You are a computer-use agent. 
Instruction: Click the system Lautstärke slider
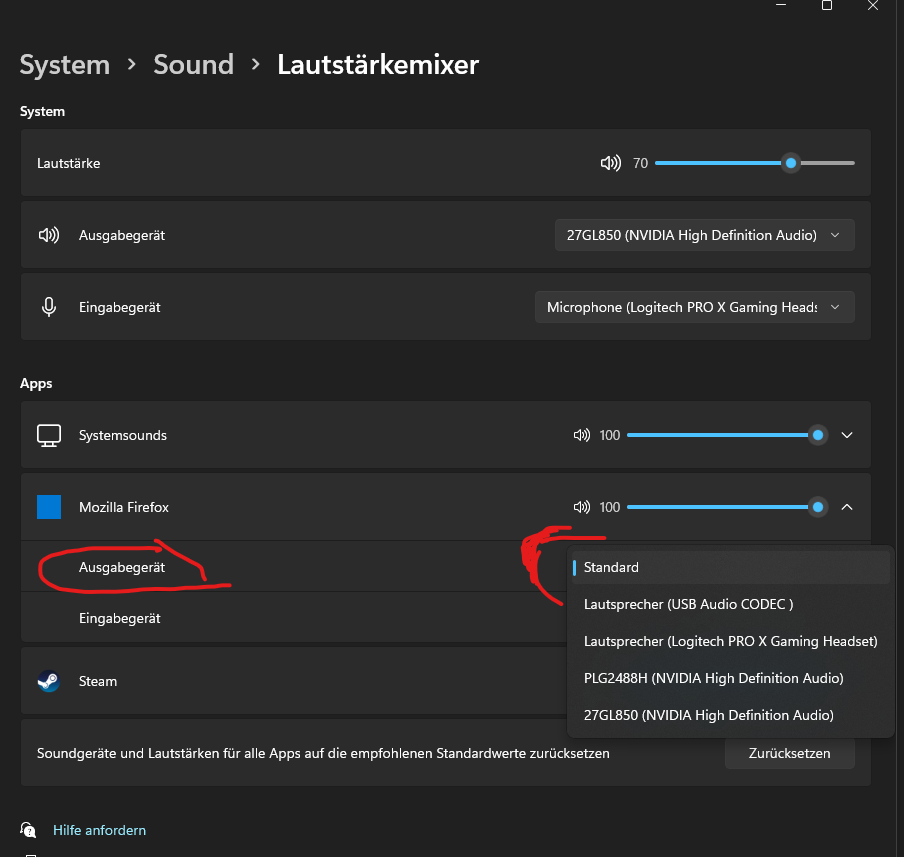pyautogui.click(x=754, y=163)
